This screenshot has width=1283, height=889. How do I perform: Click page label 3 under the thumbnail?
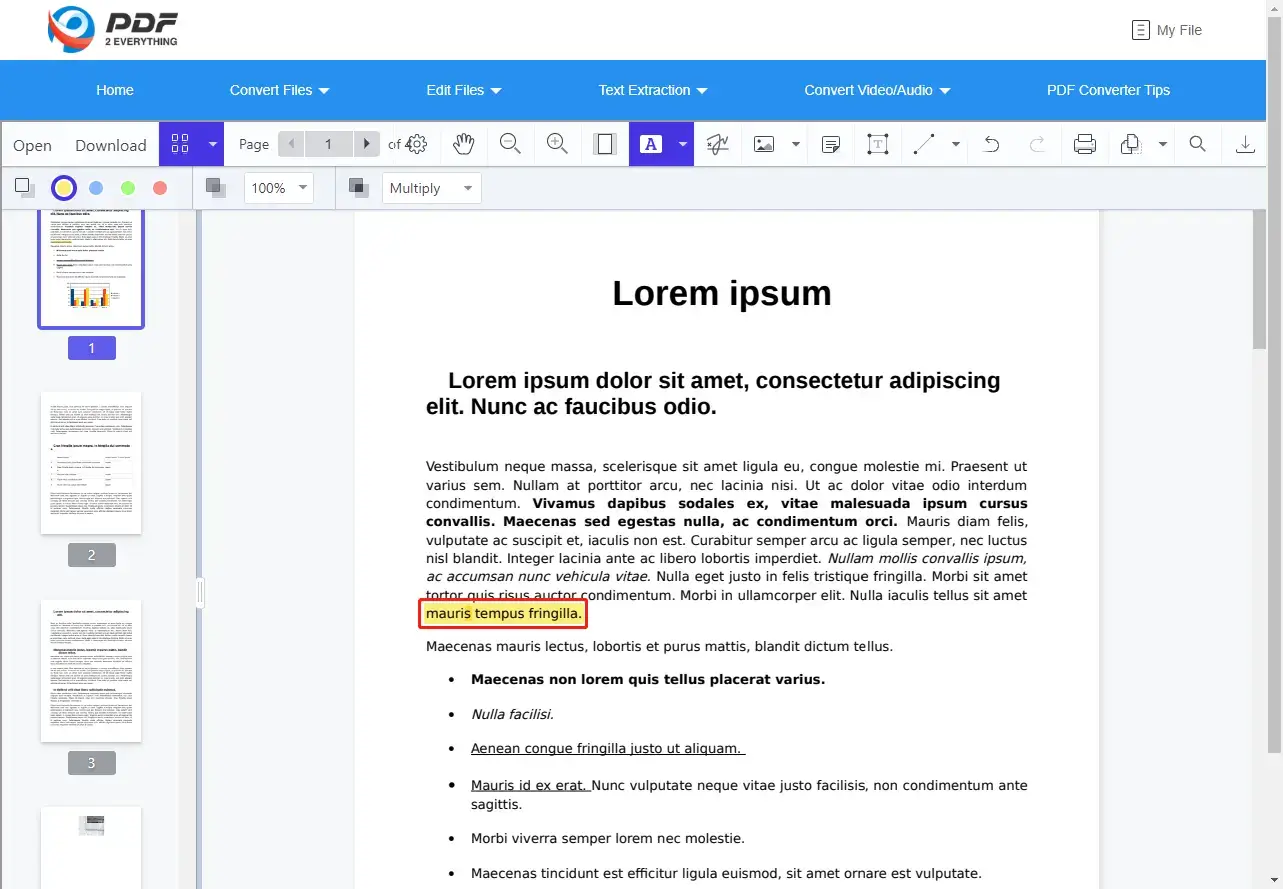(92, 763)
